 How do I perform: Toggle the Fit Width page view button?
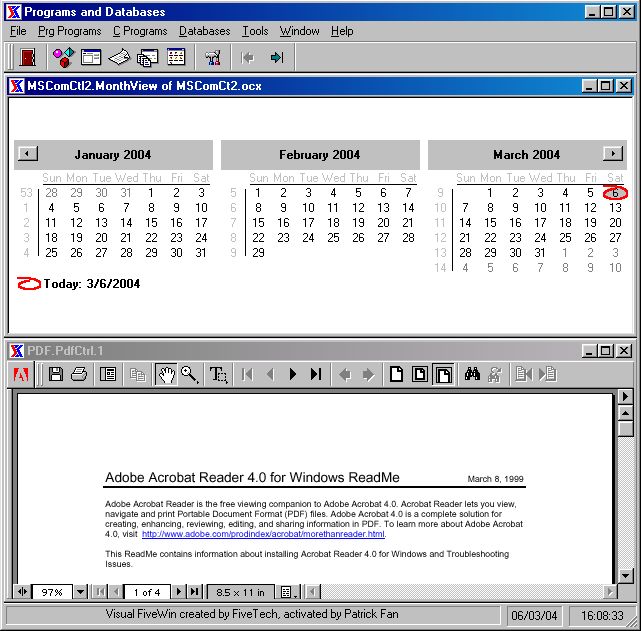coord(443,374)
